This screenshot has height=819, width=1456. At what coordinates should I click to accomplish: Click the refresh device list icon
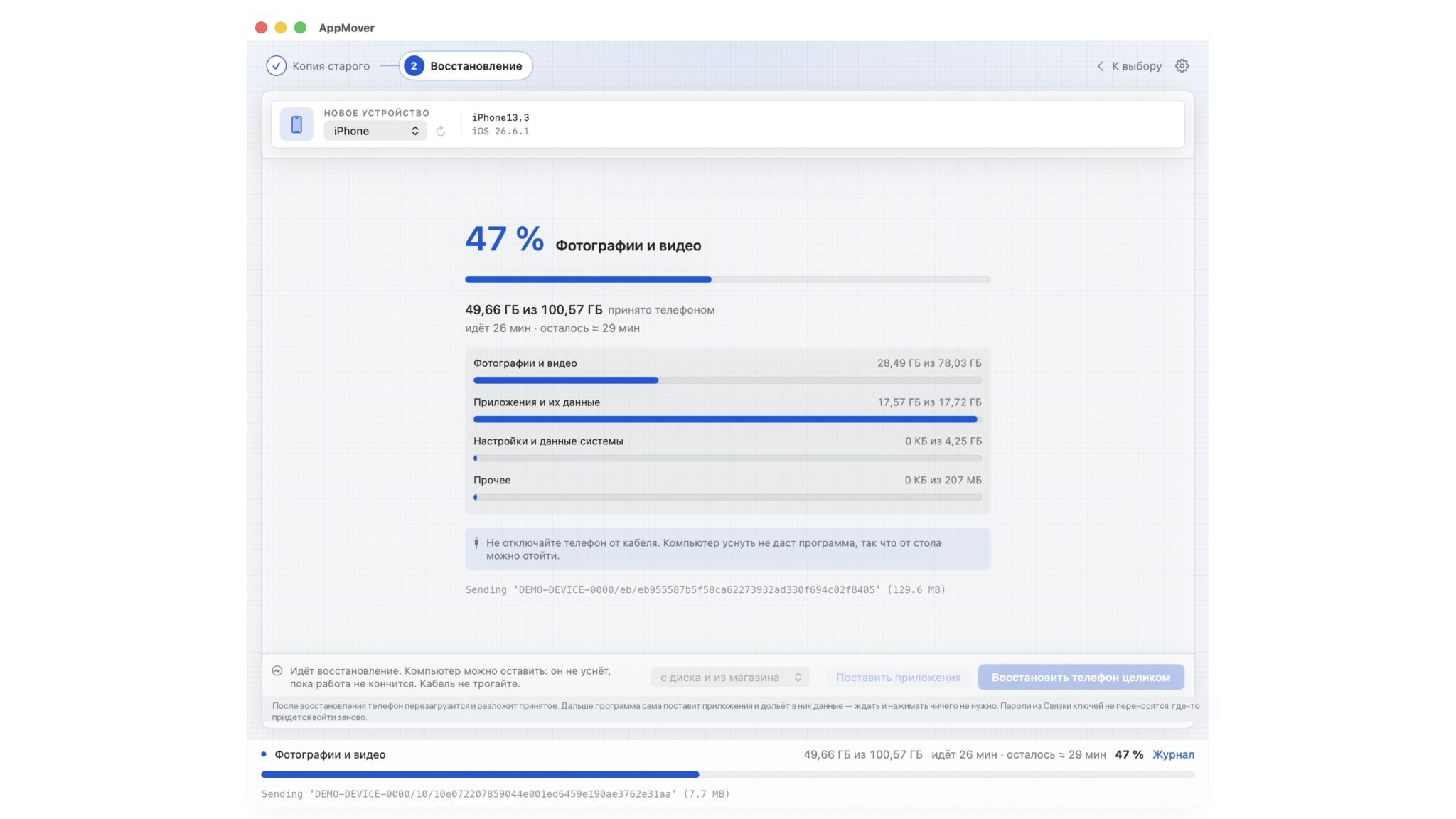pos(441,131)
